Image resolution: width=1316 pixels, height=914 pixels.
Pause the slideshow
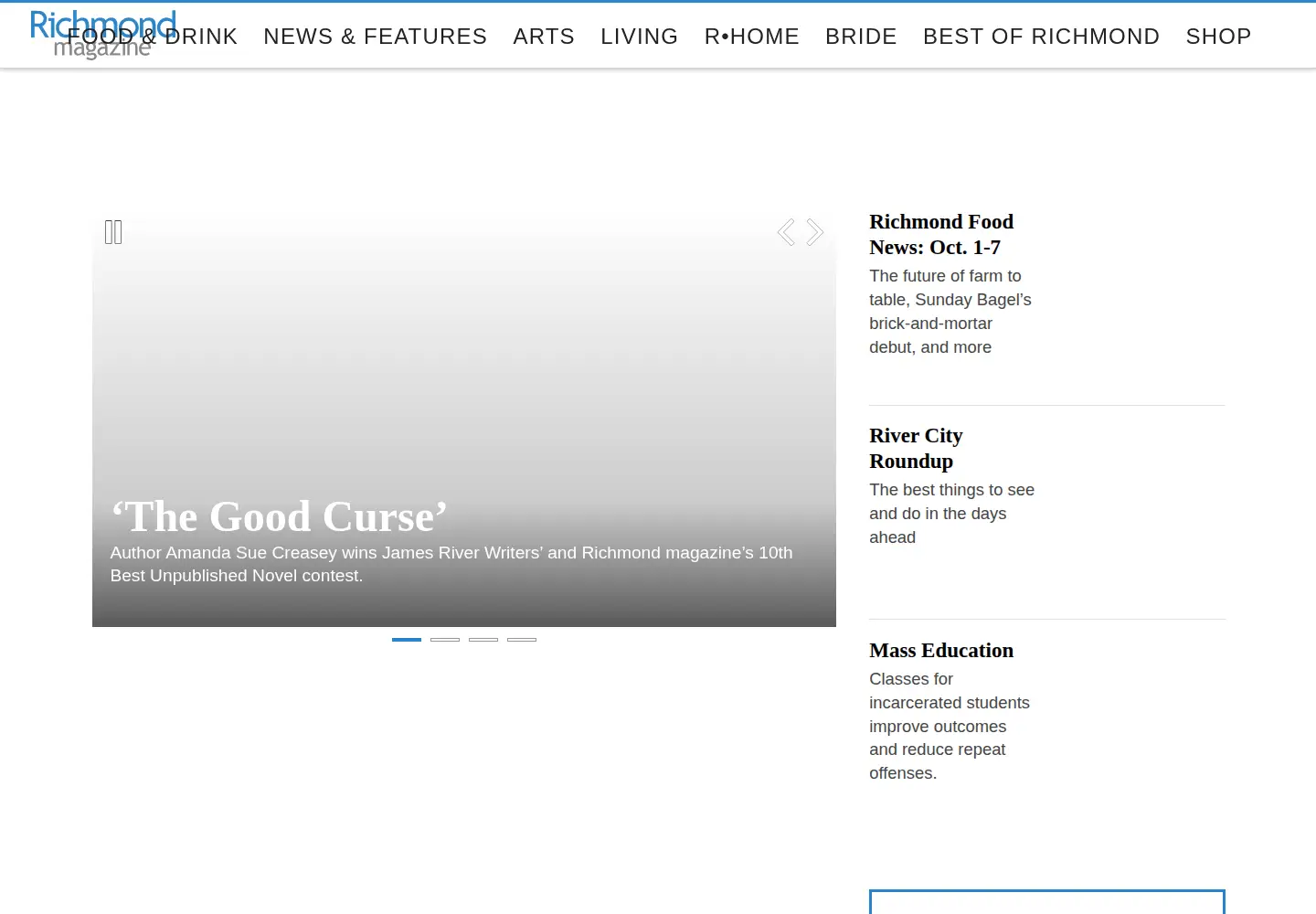pyautogui.click(x=113, y=232)
